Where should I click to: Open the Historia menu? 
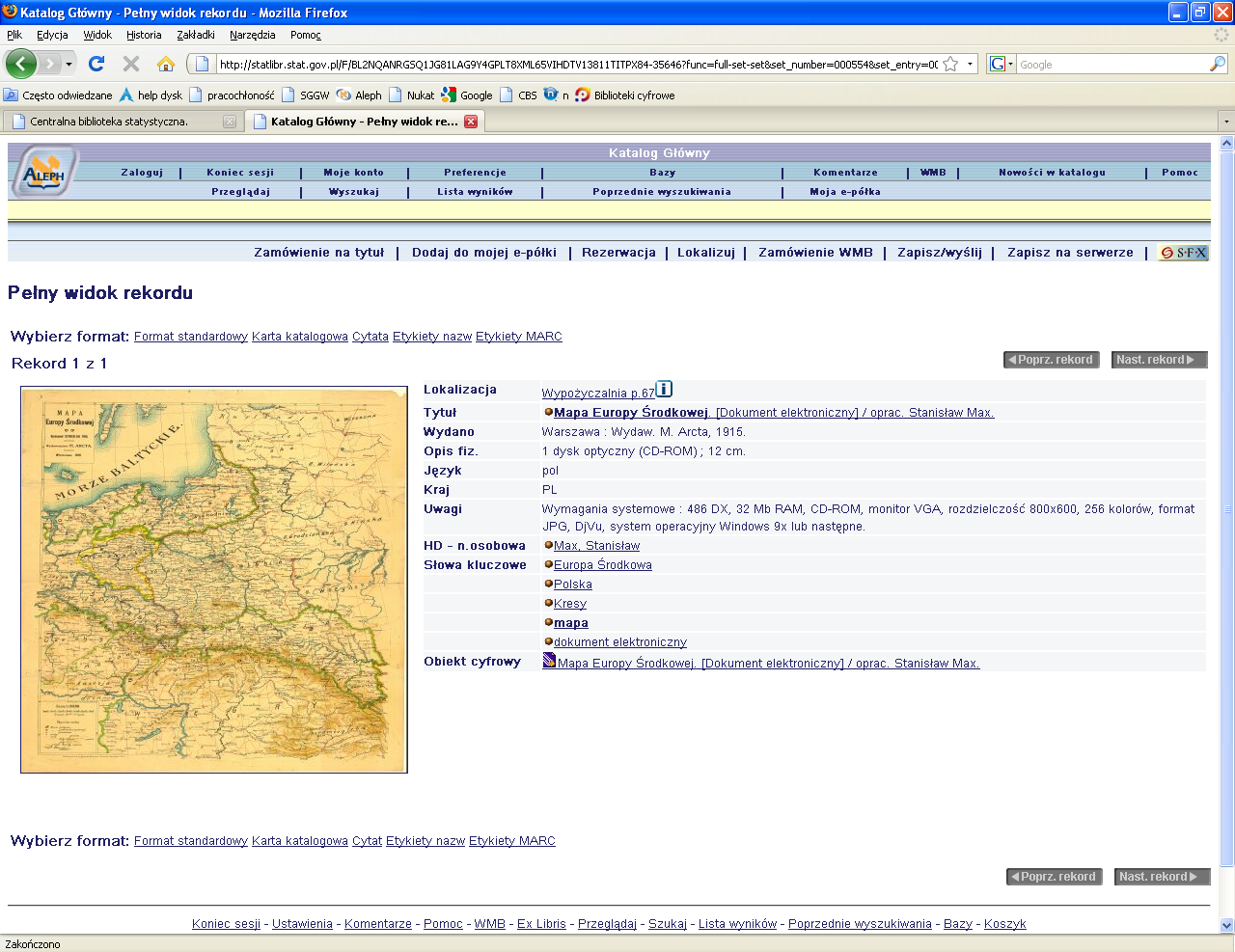tap(144, 35)
